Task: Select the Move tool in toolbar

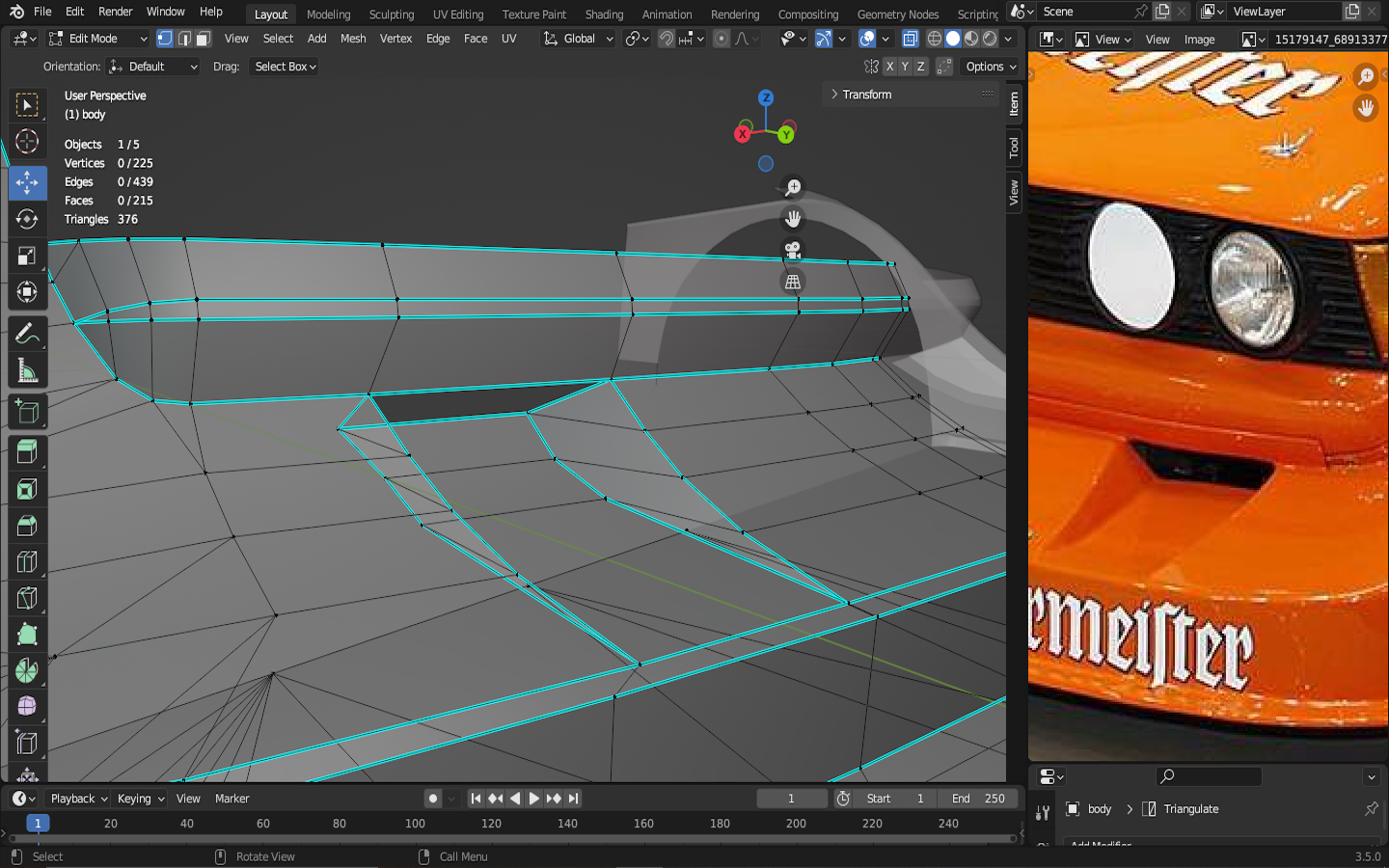Action: coord(27,182)
